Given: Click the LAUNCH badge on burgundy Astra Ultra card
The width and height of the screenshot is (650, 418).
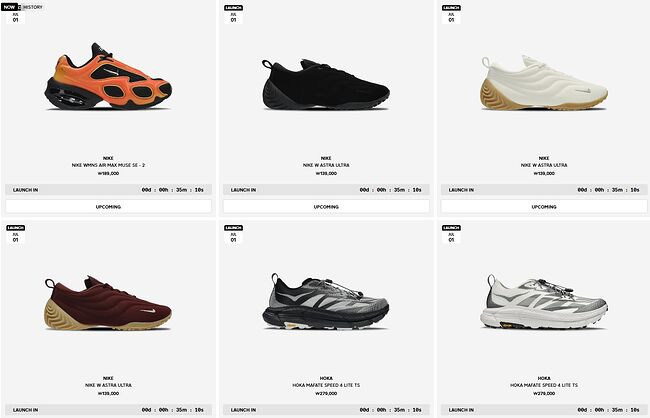Looking at the screenshot, I should [16, 228].
